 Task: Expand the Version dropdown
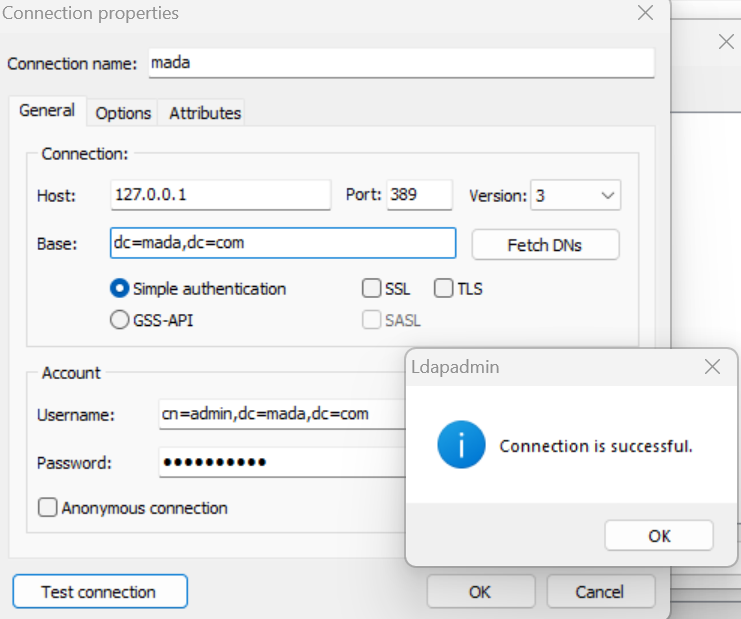(x=575, y=196)
